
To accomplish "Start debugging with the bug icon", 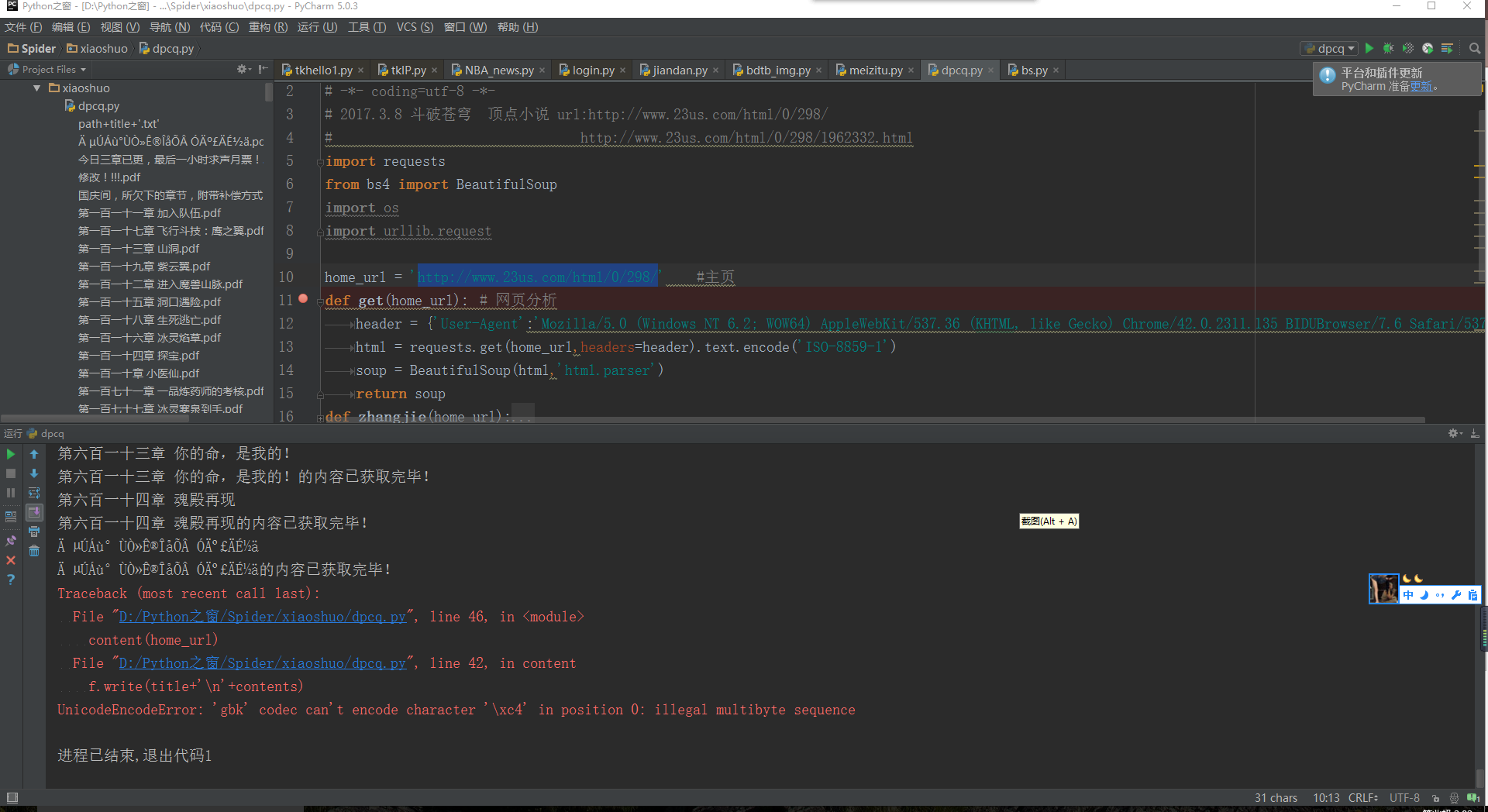I will tap(1389, 48).
